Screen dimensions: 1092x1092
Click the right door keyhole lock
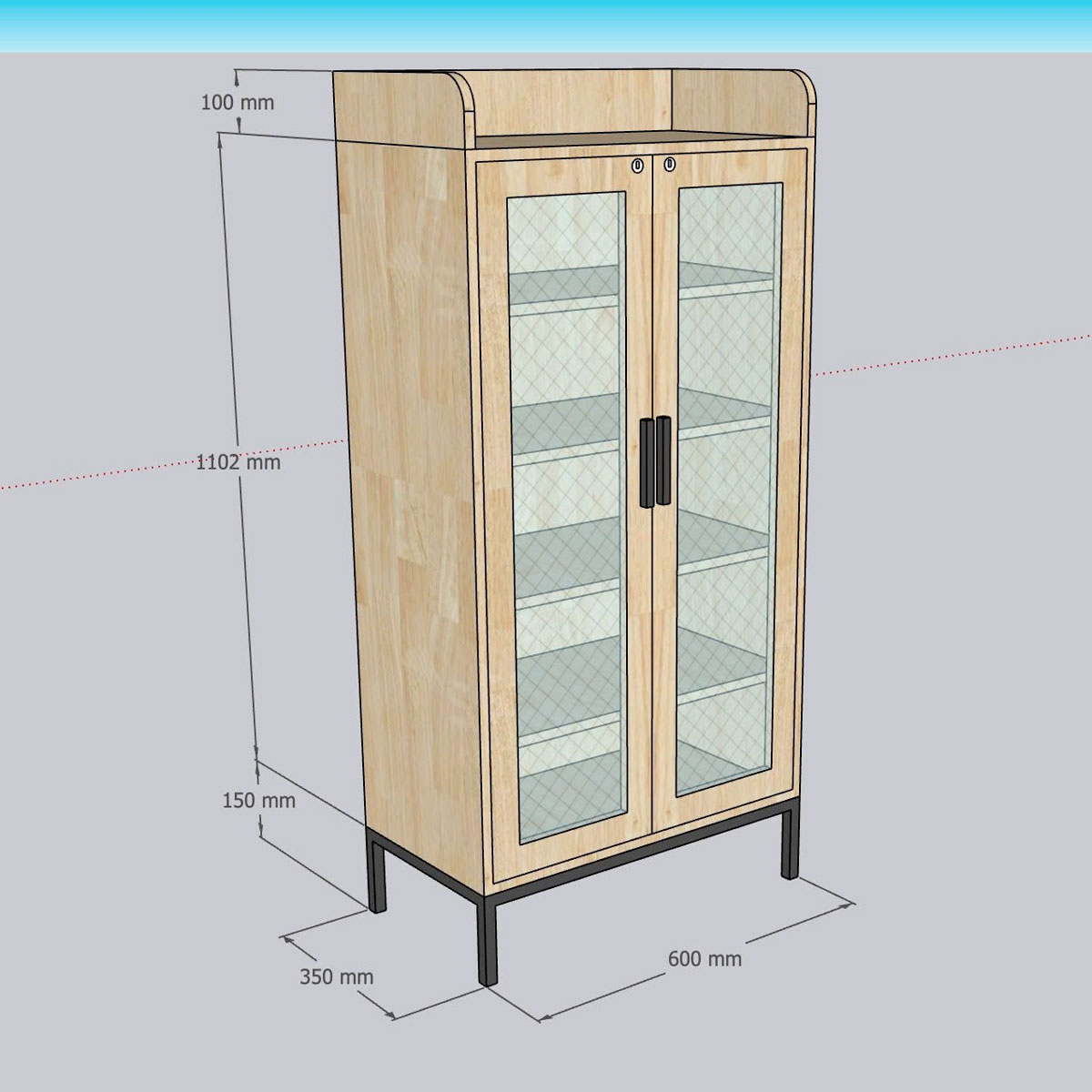coord(670,164)
